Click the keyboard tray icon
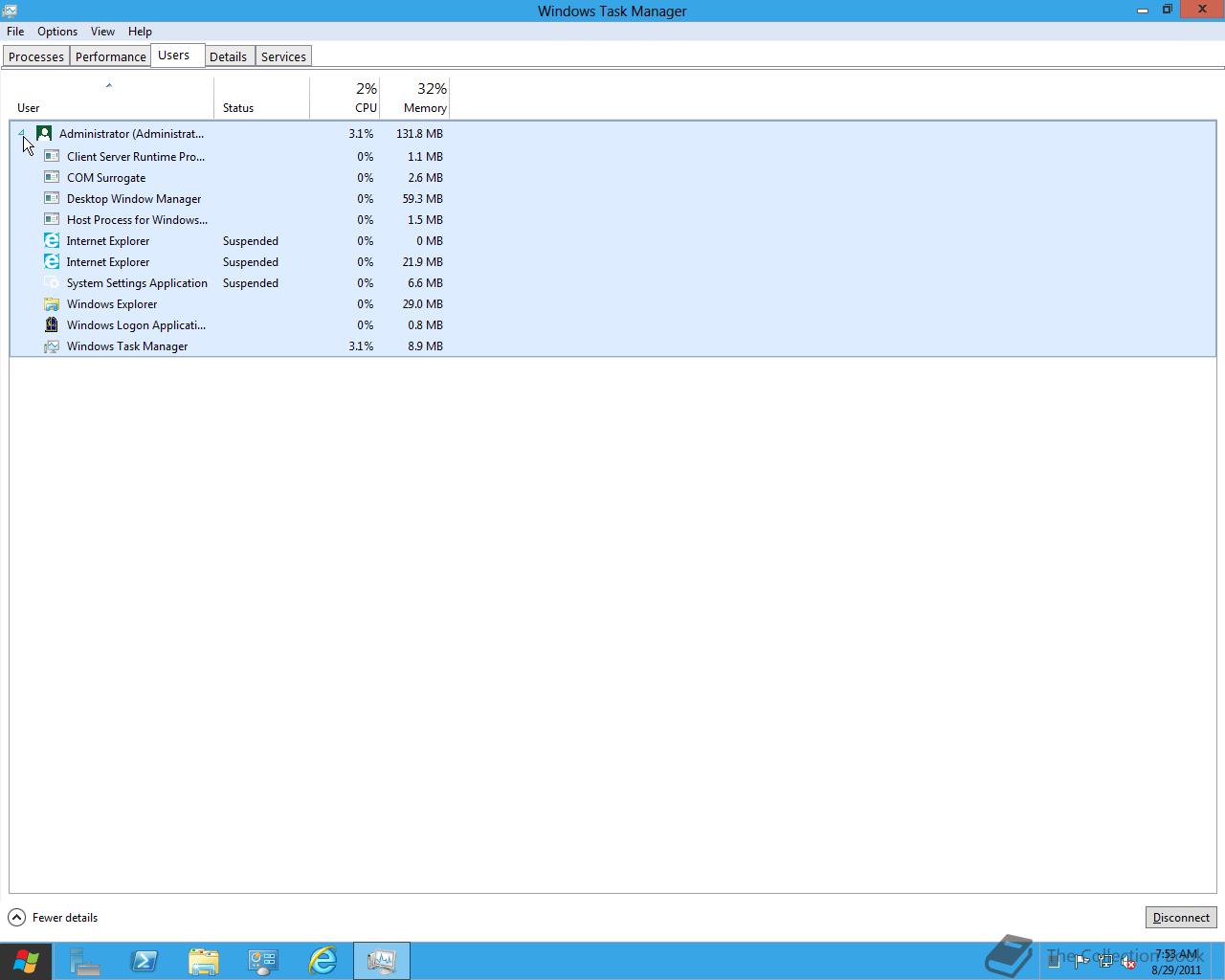Viewport: 1225px width, 980px height. click(1054, 962)
